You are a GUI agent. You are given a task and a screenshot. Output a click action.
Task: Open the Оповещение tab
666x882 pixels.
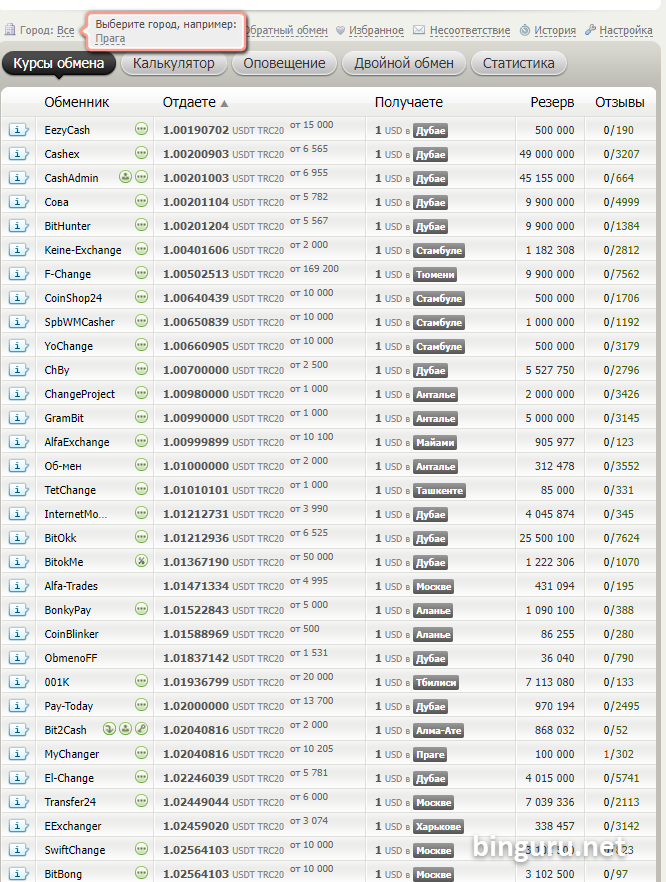pos(284,63)
